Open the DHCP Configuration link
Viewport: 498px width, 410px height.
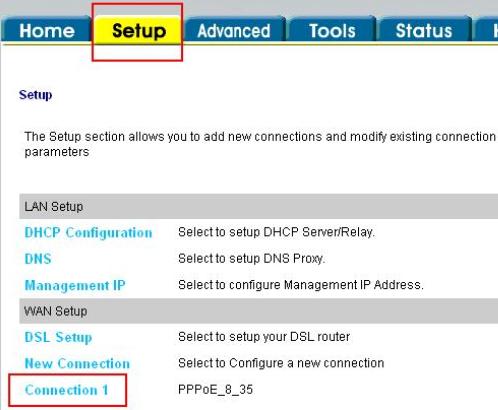(x=88, y=232)
